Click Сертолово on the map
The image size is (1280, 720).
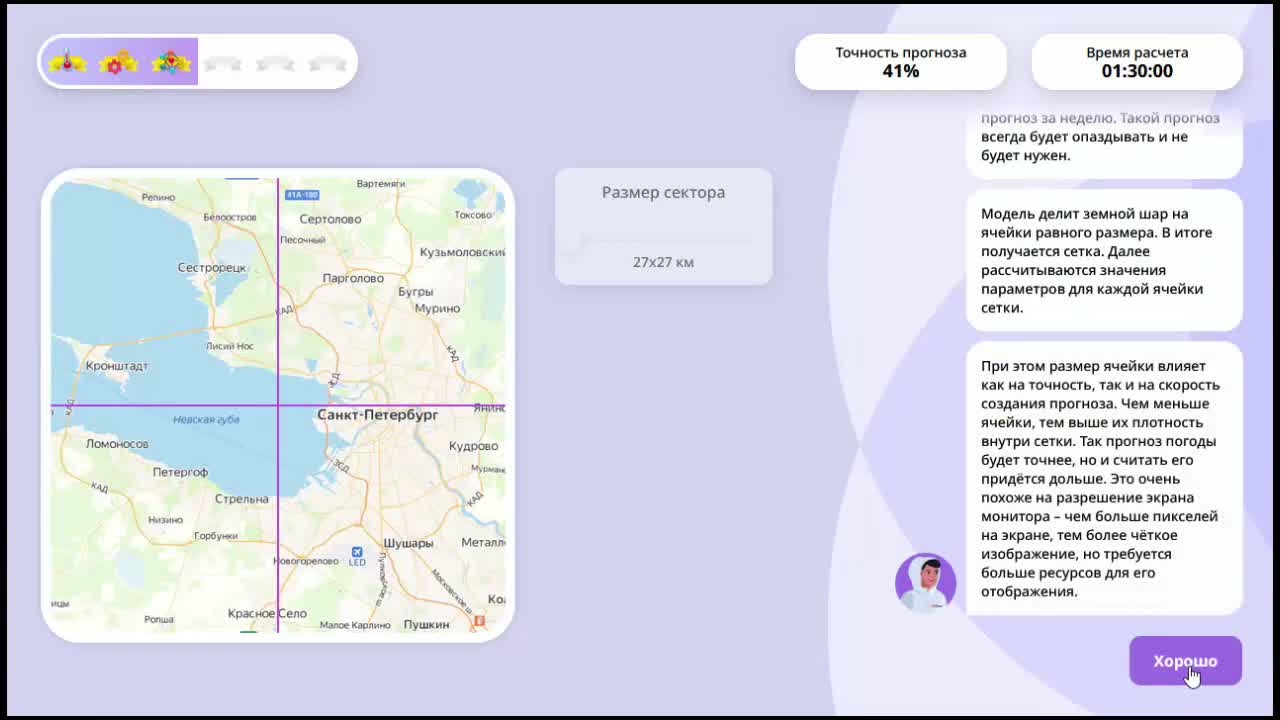330,219
